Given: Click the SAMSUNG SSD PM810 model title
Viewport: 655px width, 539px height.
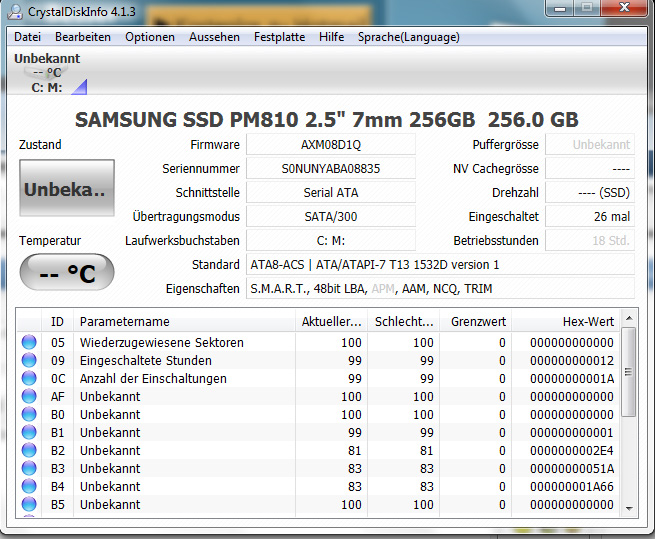Looking at the screenshot, I should pyautogui.click(x=327, y=120).
